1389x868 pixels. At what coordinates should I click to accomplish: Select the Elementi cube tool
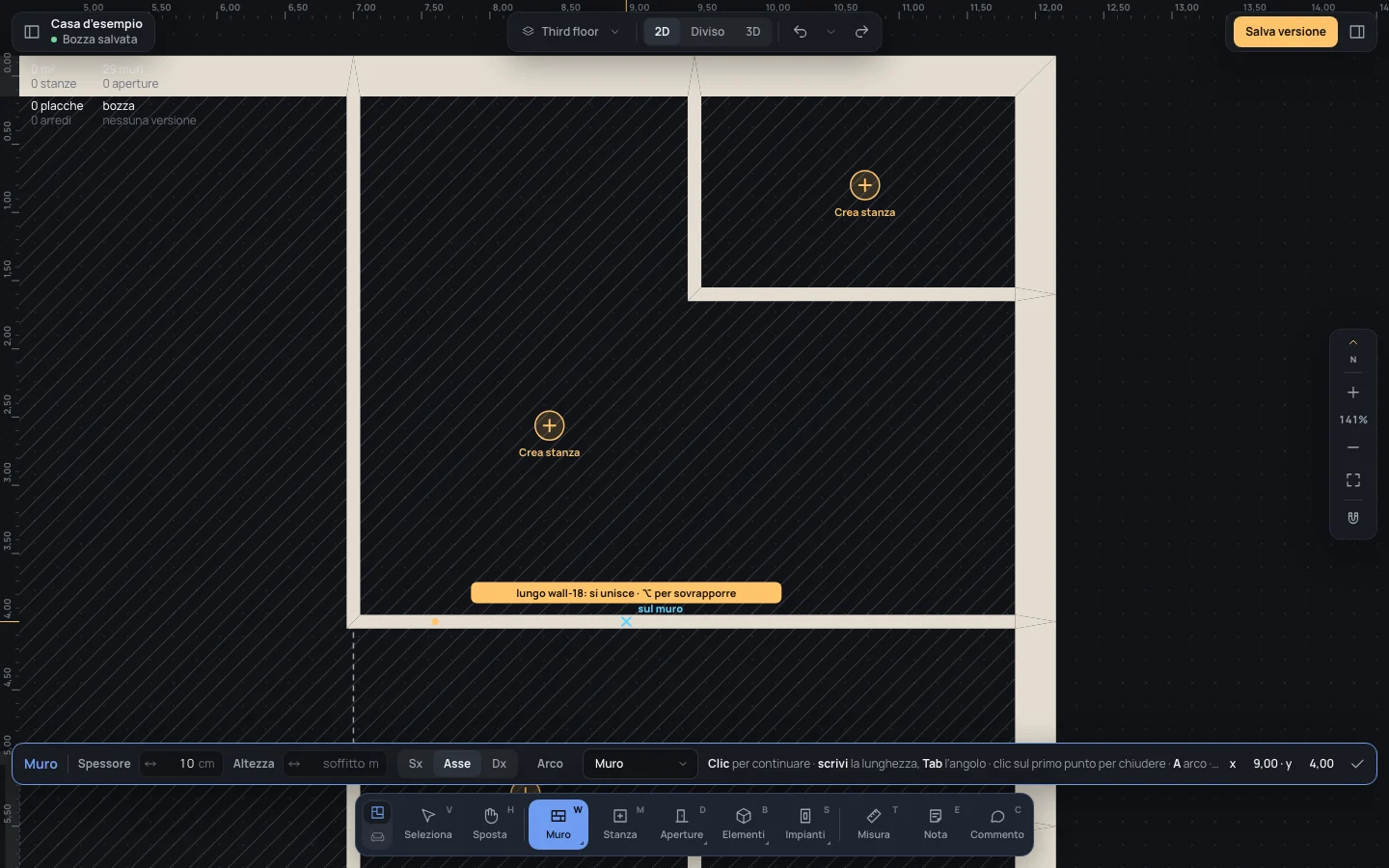coord(744,825)
